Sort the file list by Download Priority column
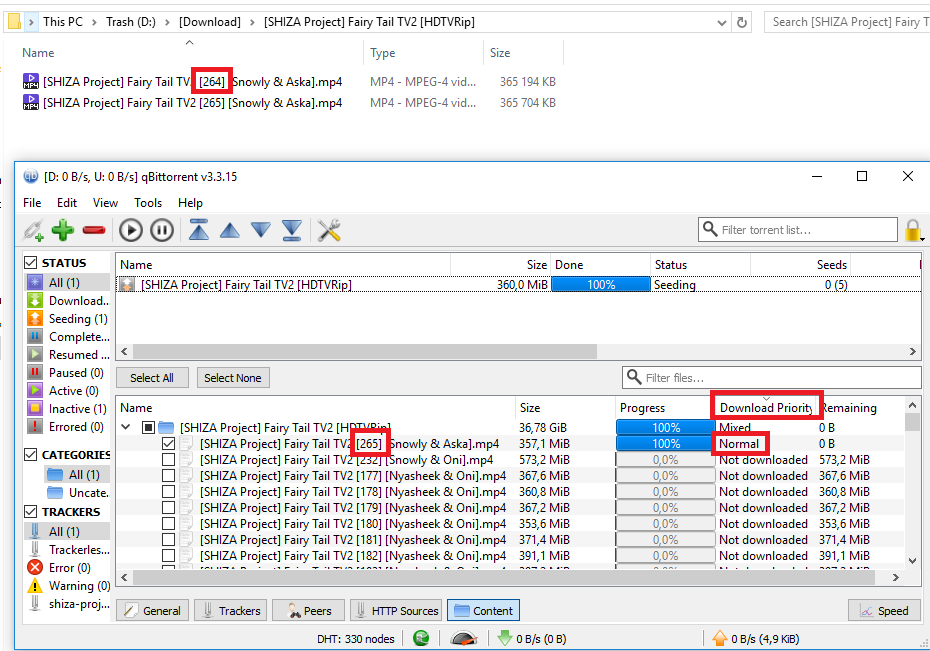Viewport: 930px width, 651px height. (x=766, y=407)
